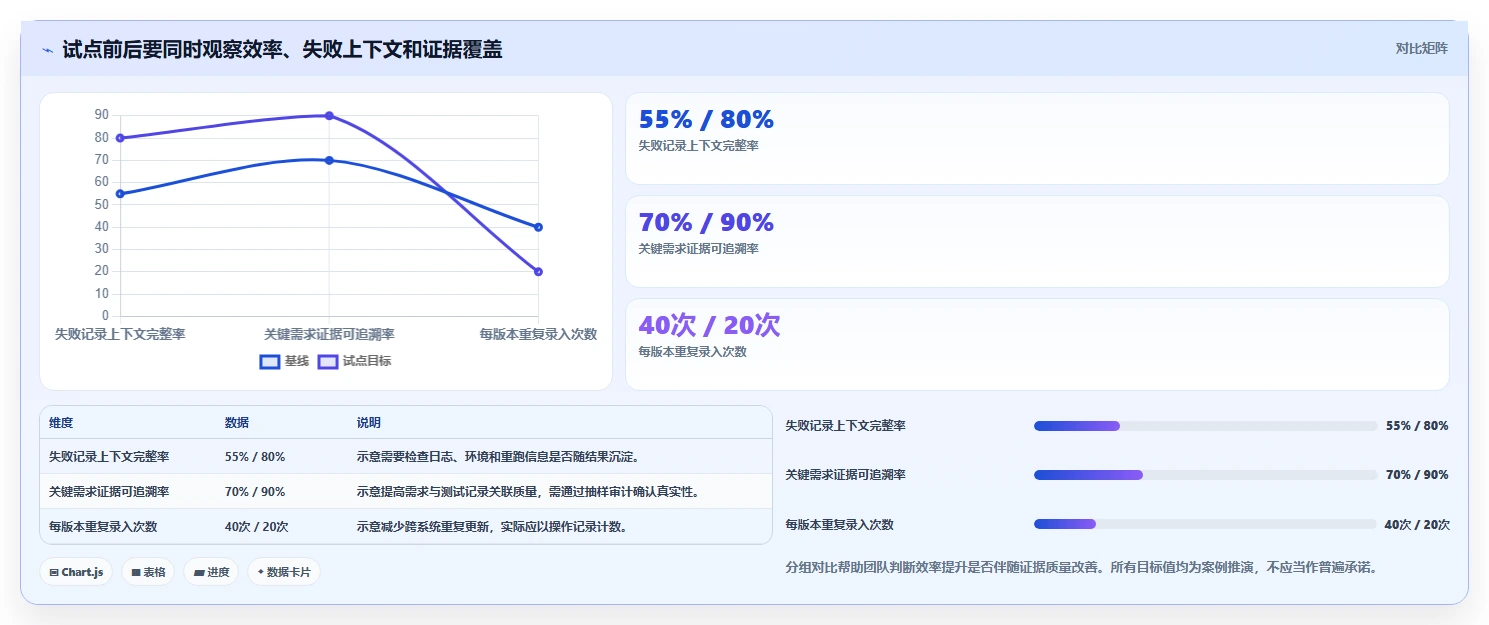Click the 关键需求证据可追溯率 progress bar

coord(1205,475)
